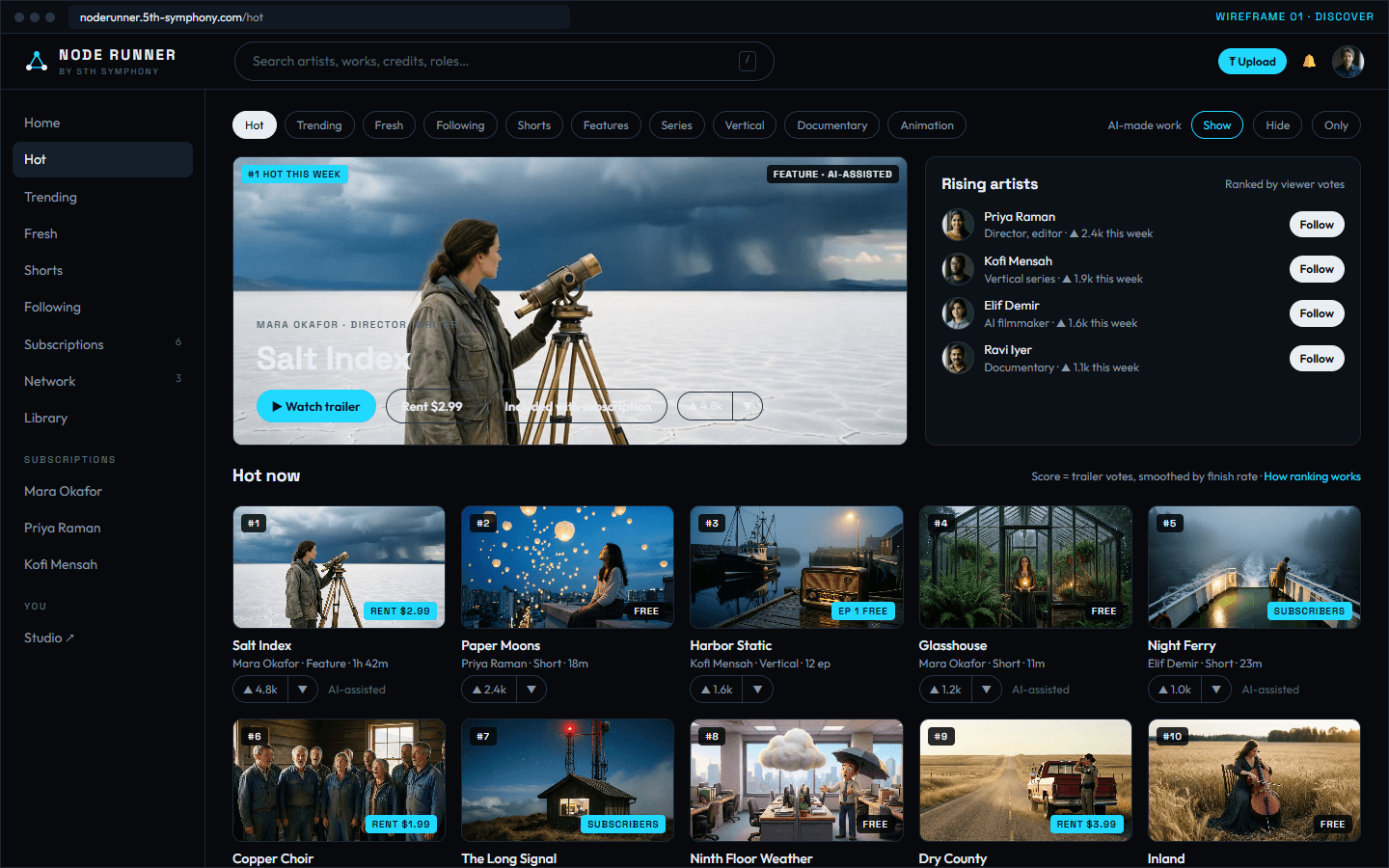Focus the search artists, works field
This screenshot has width=1389, height=868.
coord(504,62)
